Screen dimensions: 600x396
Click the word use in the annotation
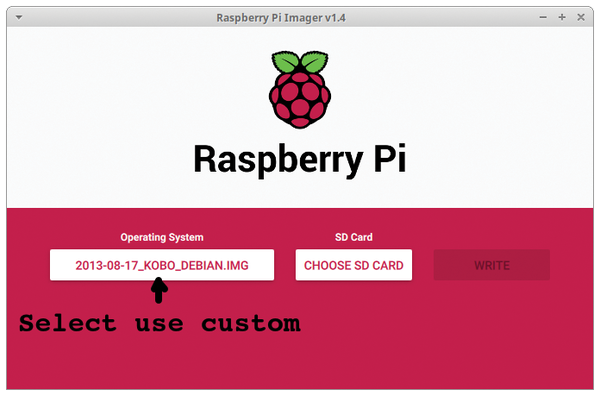(159, 325)
